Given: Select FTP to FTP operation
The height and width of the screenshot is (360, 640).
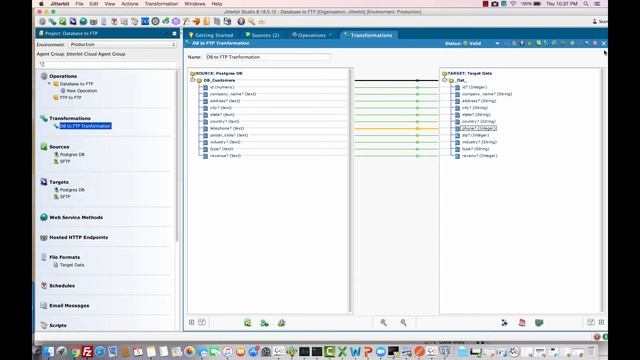Looking at the screenshot, I should pos(71,98).
